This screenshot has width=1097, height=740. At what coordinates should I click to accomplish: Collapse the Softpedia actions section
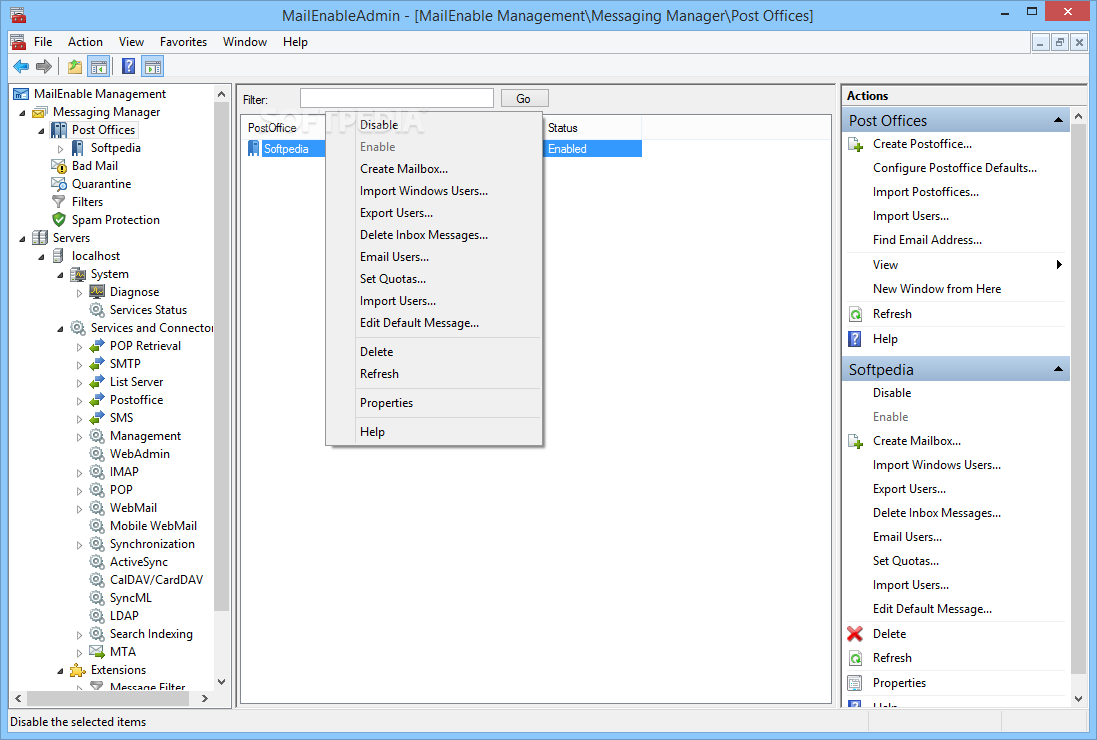point(1059,369)
